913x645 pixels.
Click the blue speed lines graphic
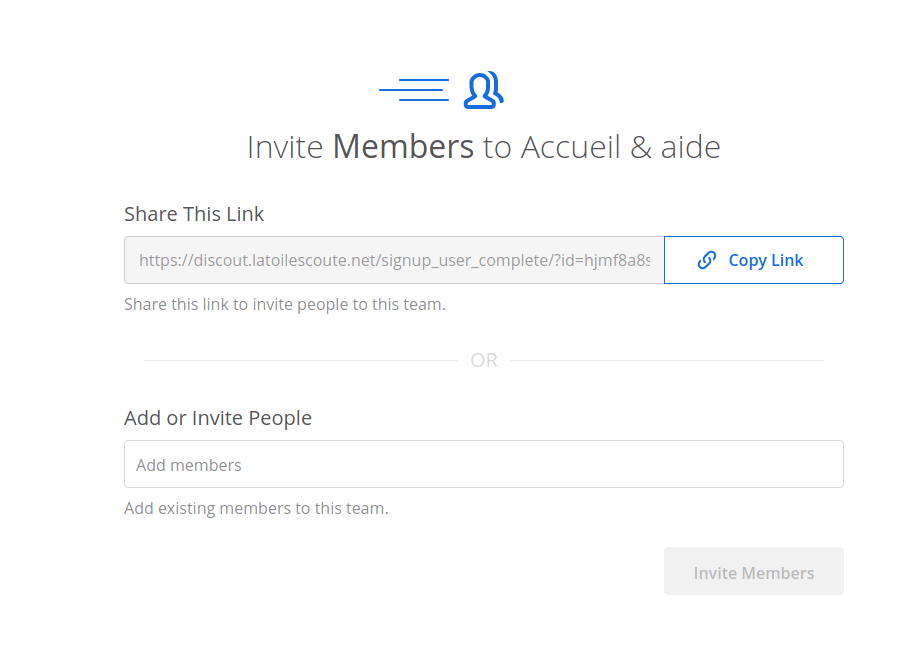point(414,90)
